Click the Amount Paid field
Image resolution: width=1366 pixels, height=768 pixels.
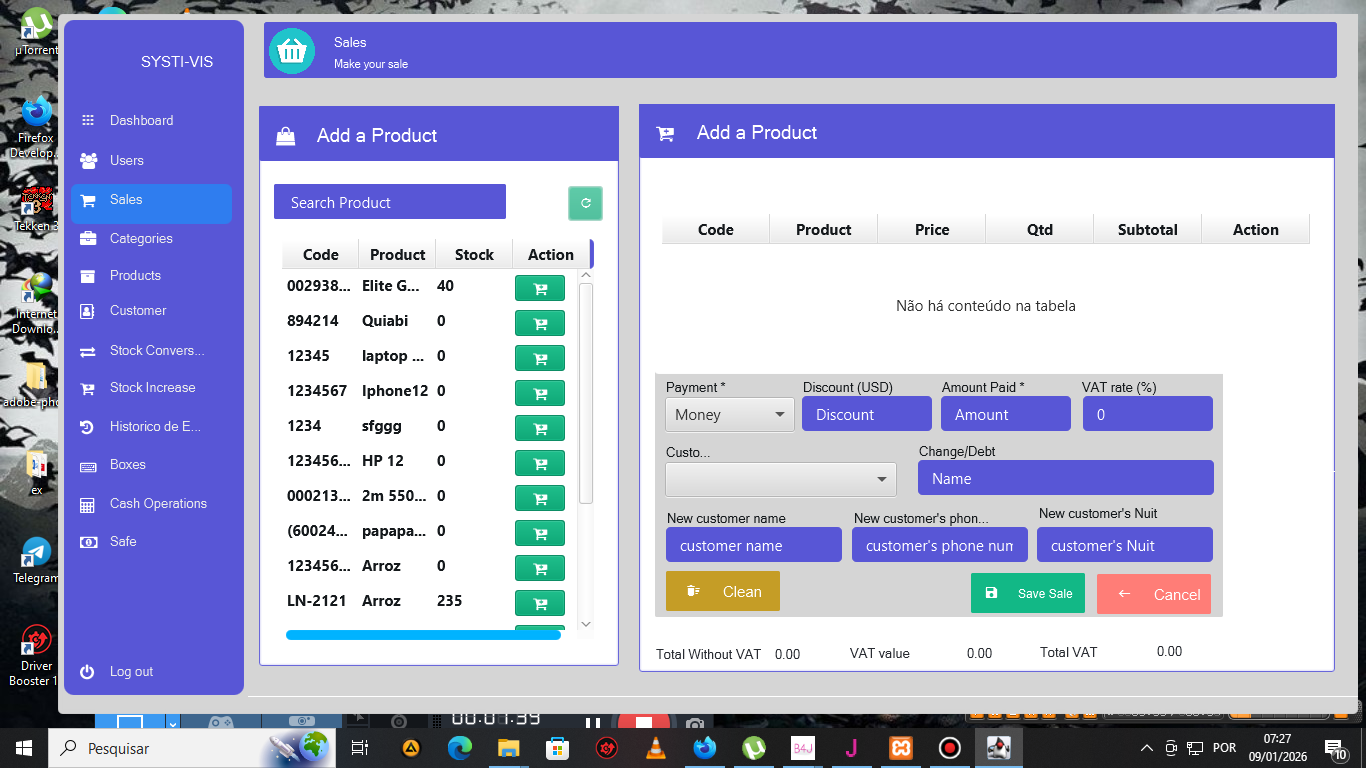(x=1006, y=414)
